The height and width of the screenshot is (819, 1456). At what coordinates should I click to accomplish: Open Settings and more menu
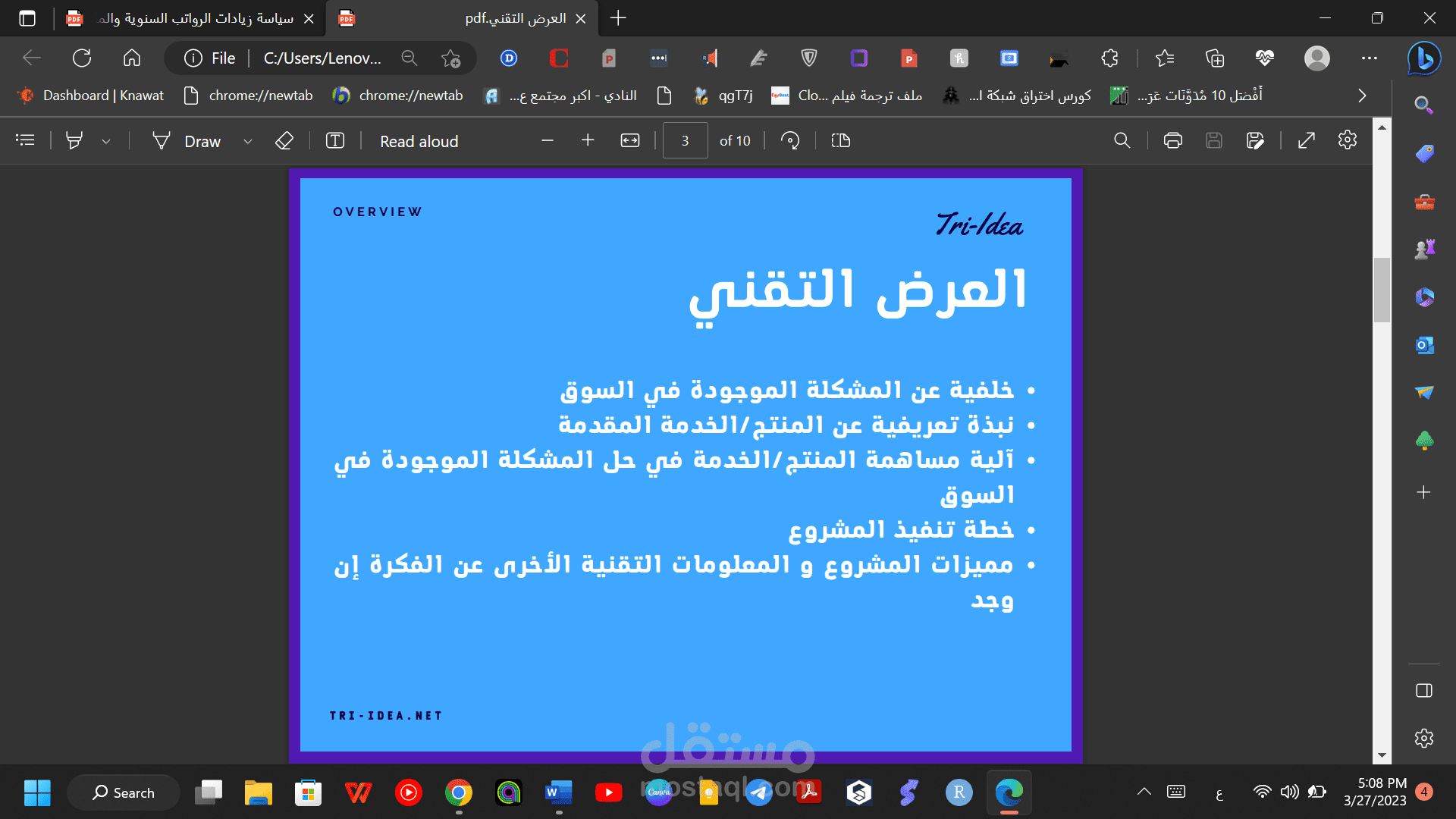pos(1370,58)
